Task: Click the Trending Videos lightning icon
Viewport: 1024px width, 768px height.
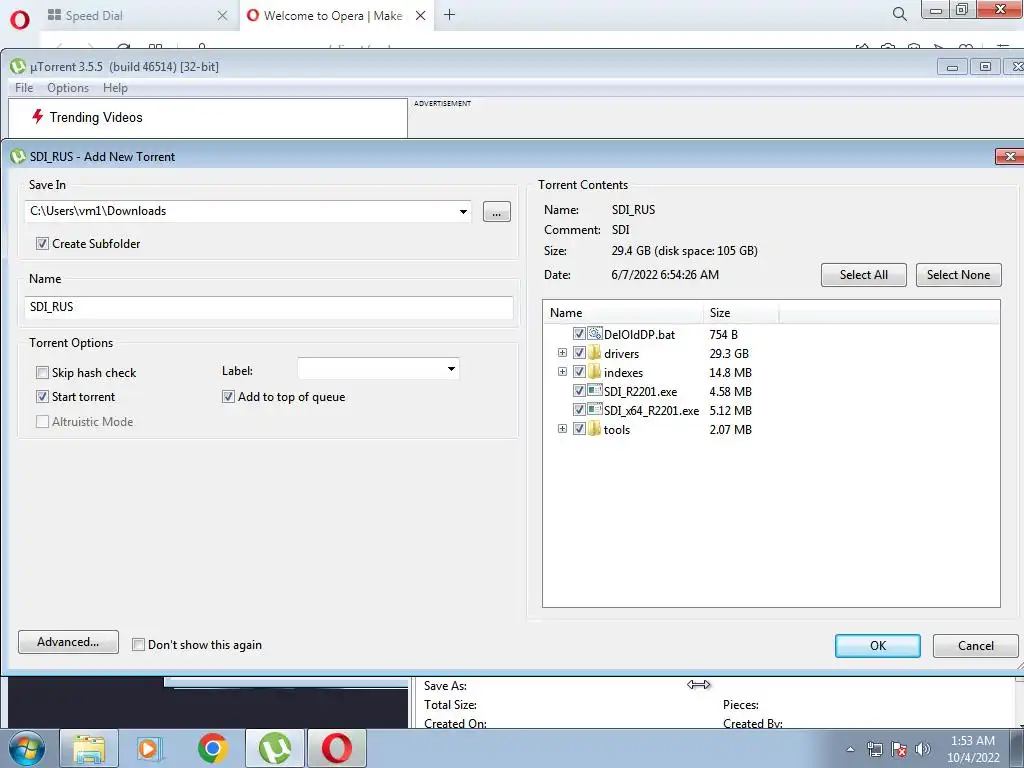Action: pyautogui.click(x=38, y=117)
